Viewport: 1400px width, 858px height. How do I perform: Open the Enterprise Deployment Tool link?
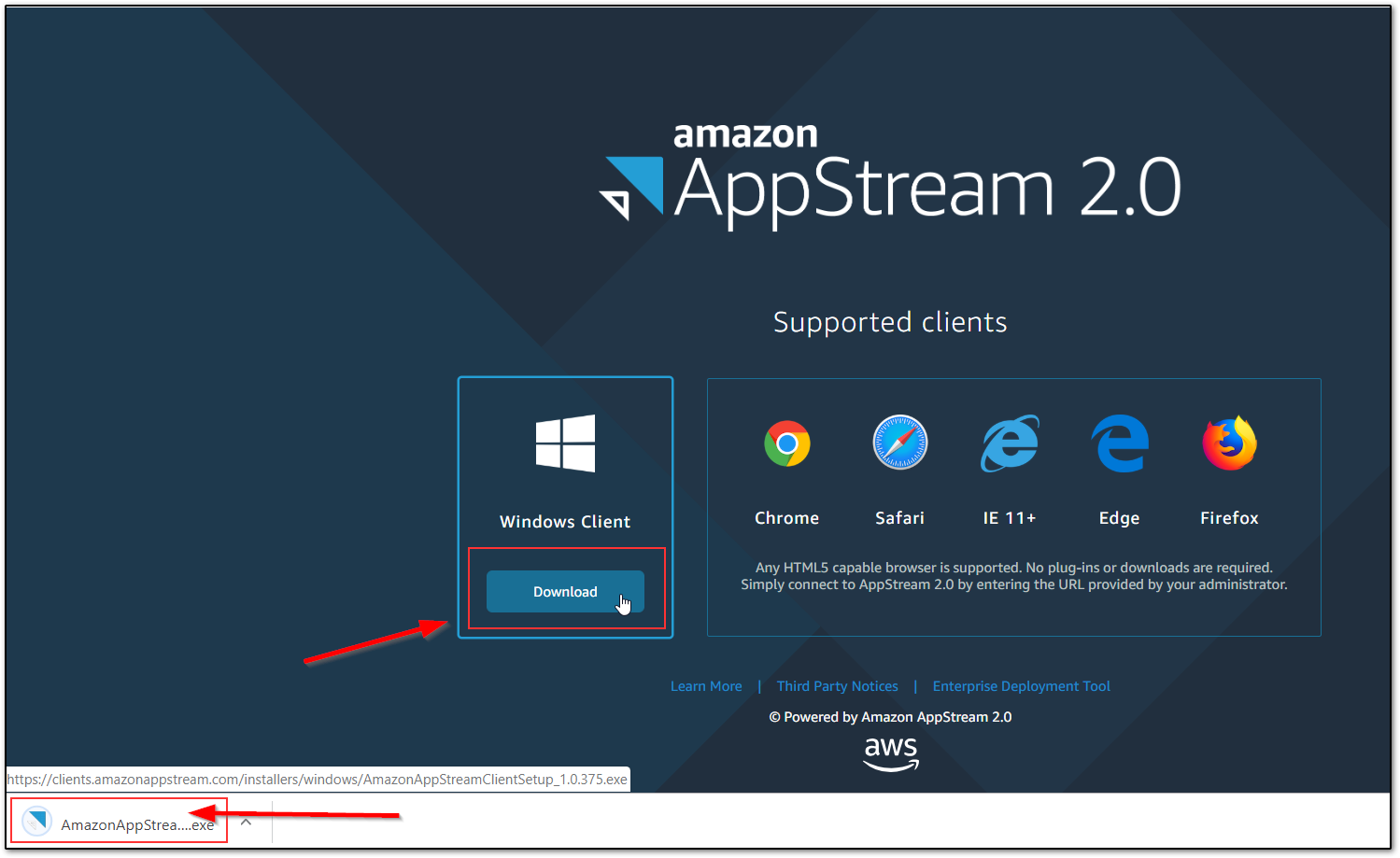(x=1021, y=686)
